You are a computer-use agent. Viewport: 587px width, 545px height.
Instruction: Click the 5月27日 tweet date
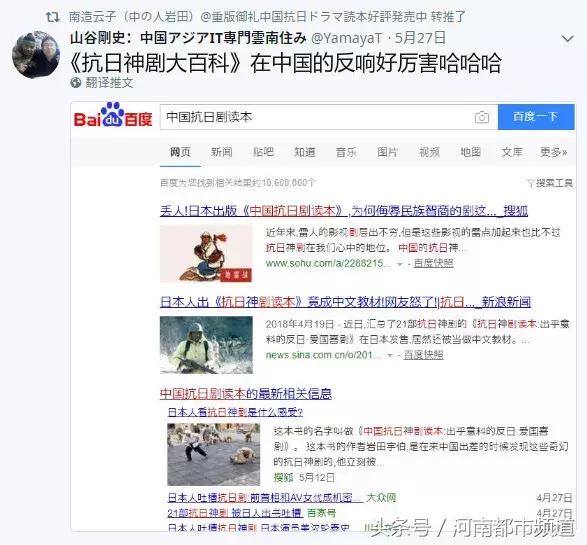pyautogui.click(x=420, y=38)
